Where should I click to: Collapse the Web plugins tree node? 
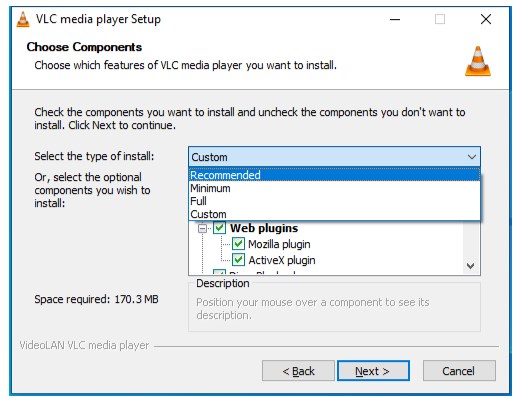[x=202, y=228]
